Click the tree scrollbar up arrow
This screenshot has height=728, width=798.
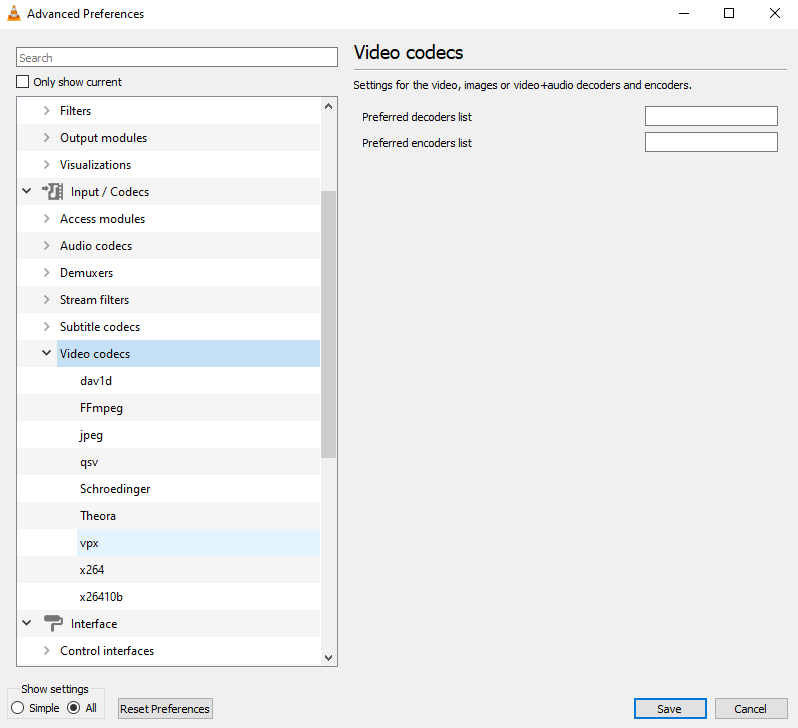328,106
